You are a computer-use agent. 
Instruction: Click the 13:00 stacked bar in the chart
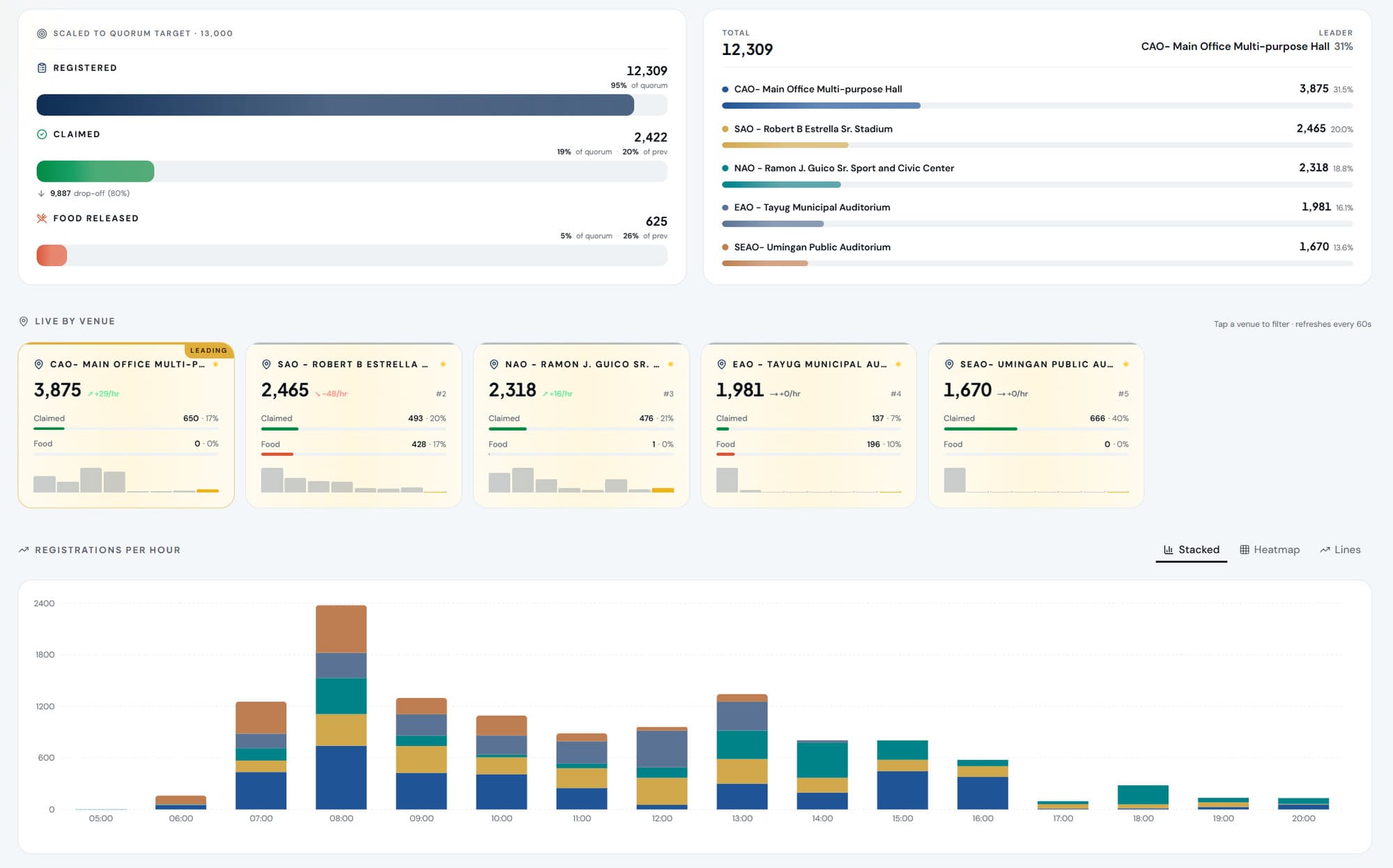tap(742, 752)
